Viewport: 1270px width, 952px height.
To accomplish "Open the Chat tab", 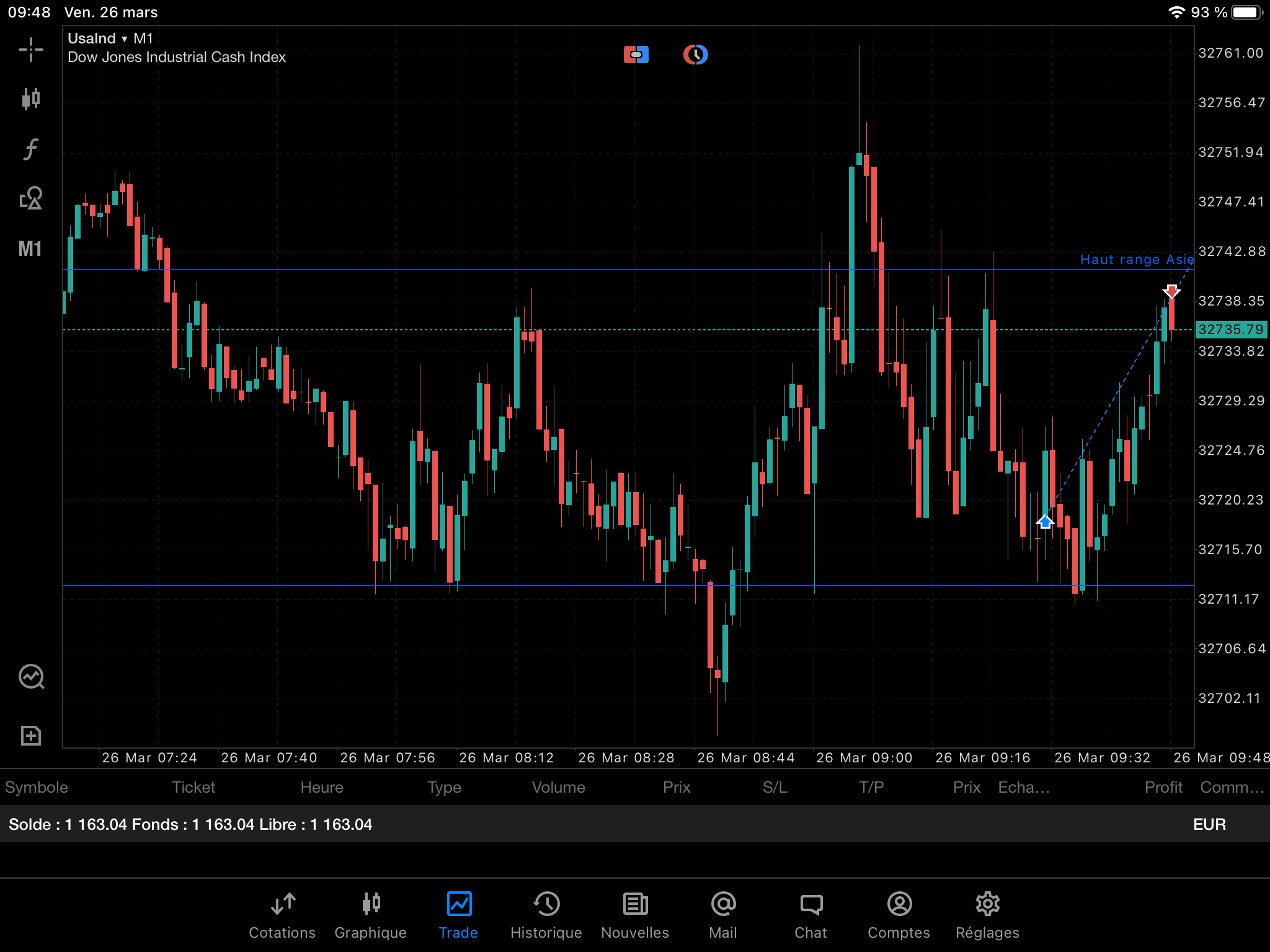I will 810,915.
